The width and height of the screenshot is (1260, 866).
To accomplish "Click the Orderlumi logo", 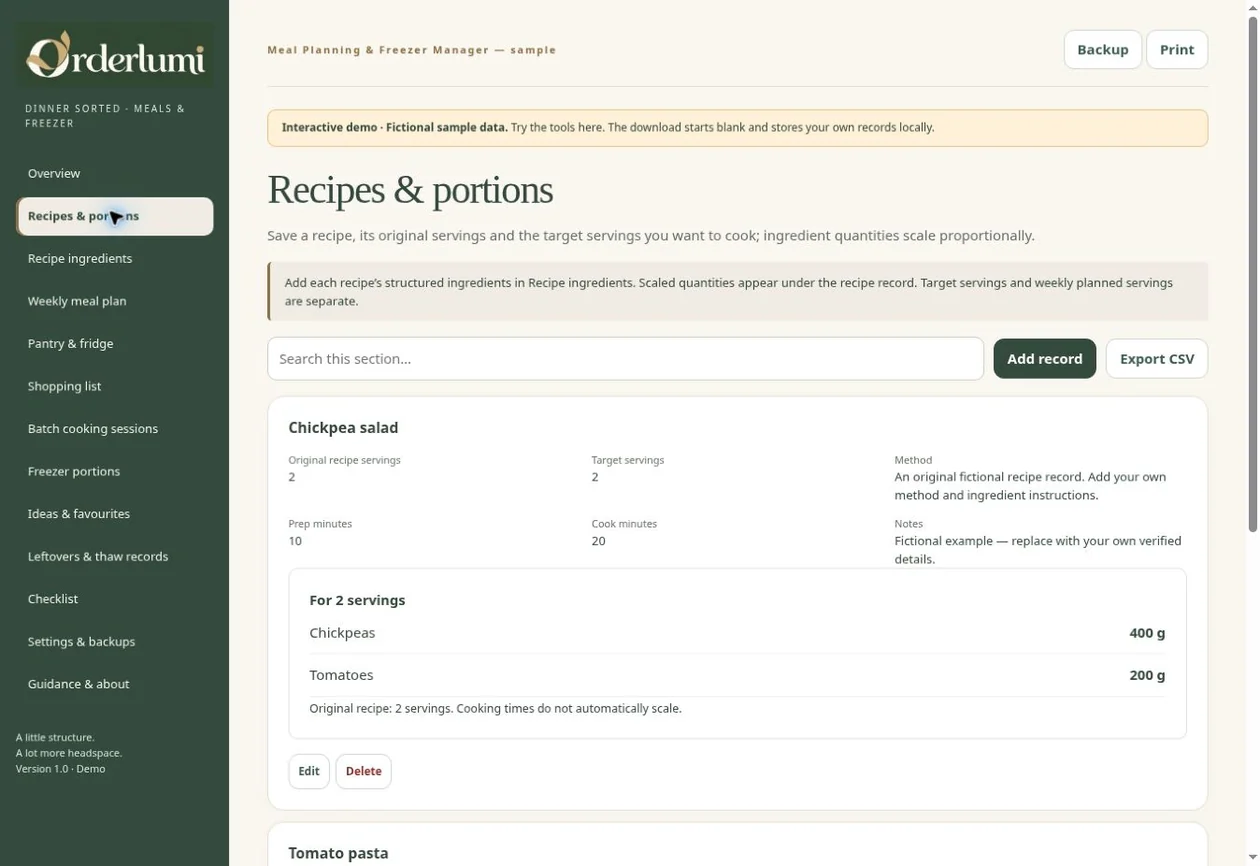I will pos(115,55).
